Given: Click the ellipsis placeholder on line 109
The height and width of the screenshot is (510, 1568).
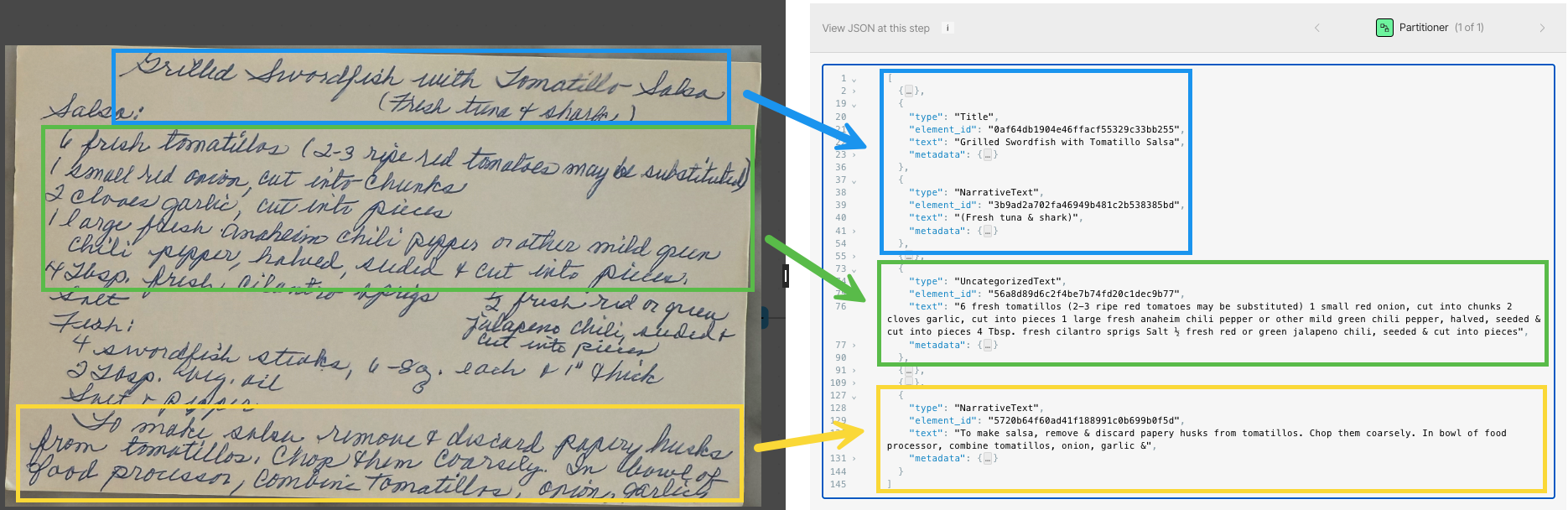Looking at the screenshot, I should pos(909,382).
